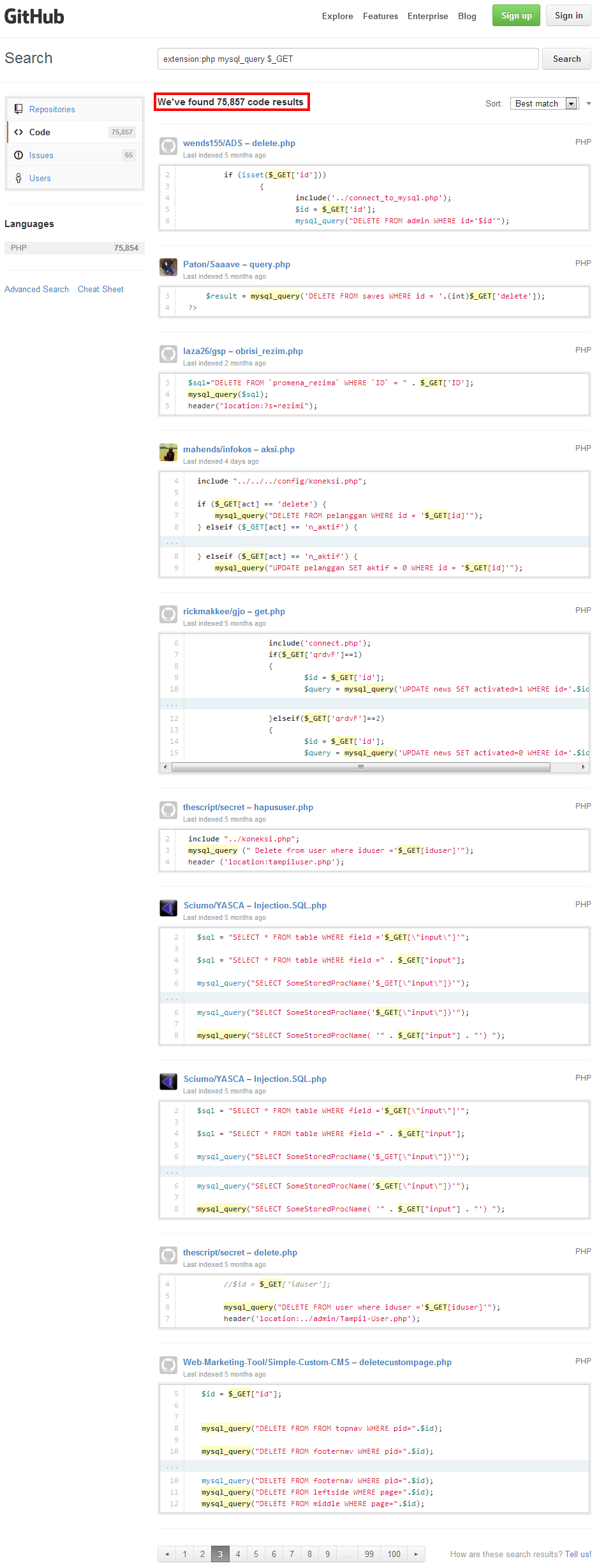Screen dimensions: 599x1568
Task: Open mahends/infokos repository link
Action: [217, 449]
